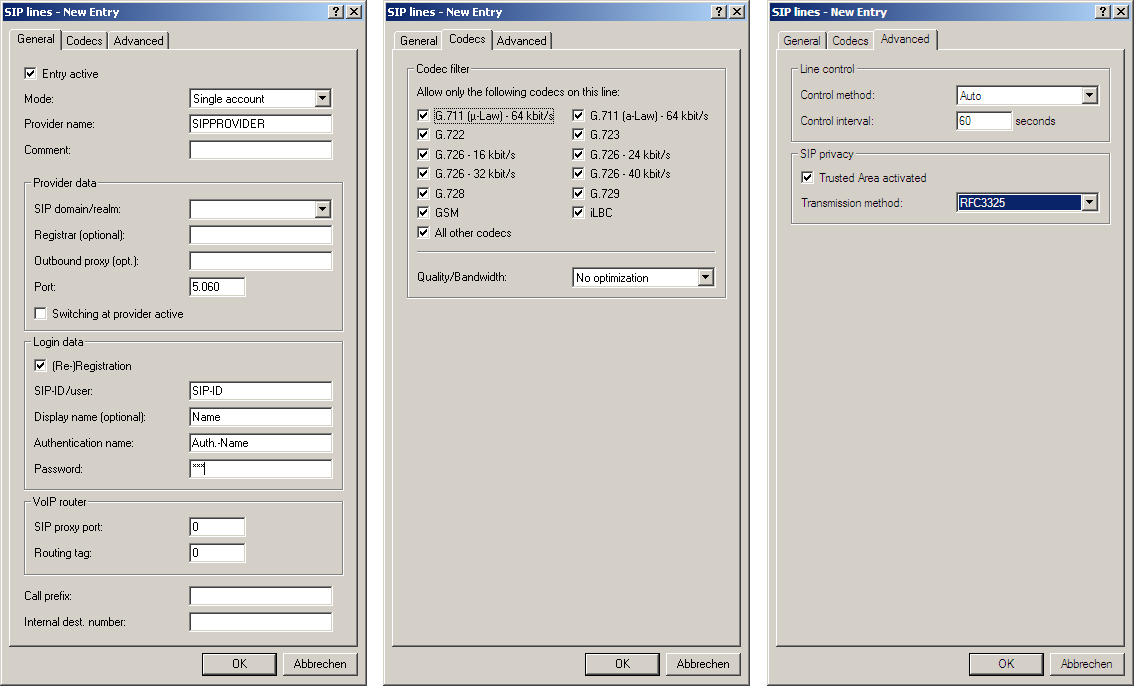Expand the SIP domain/realm dropdown
The width and height of the screenshot is (1134, 686).
(322, 210)
